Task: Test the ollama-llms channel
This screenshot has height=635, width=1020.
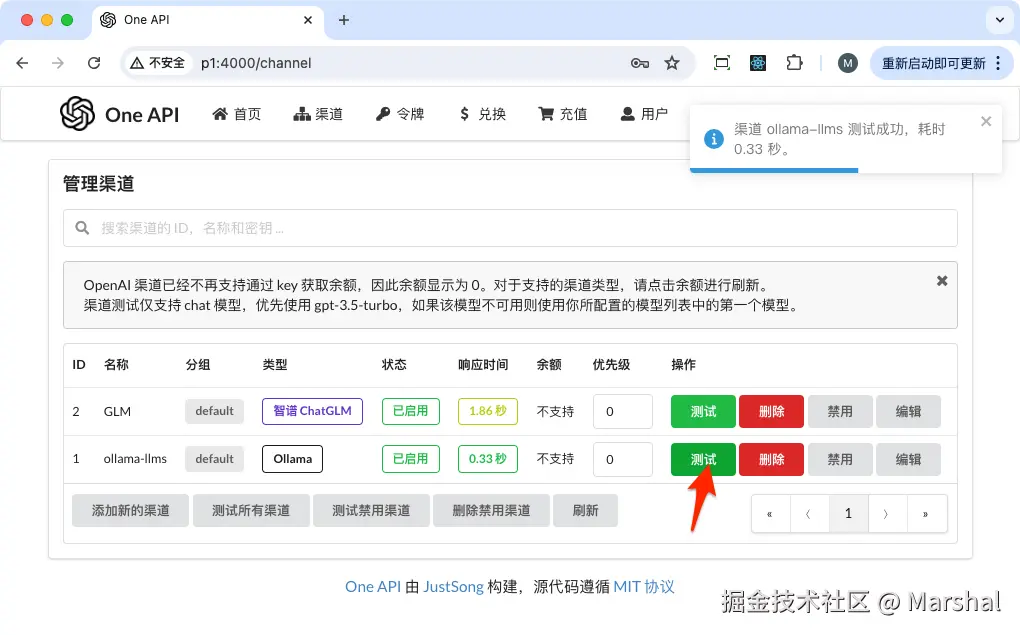Action: (703, 459)
